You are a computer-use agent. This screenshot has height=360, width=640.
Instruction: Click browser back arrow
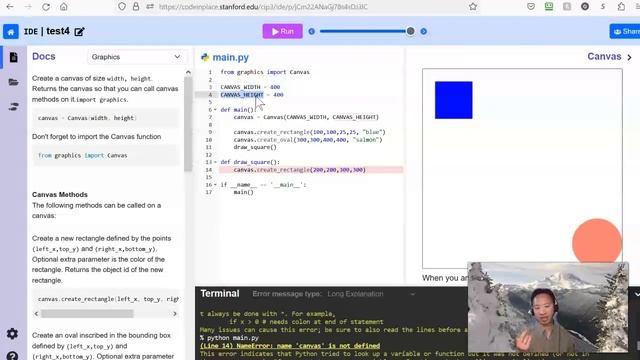pyautogui.click(x=10, y=7)
